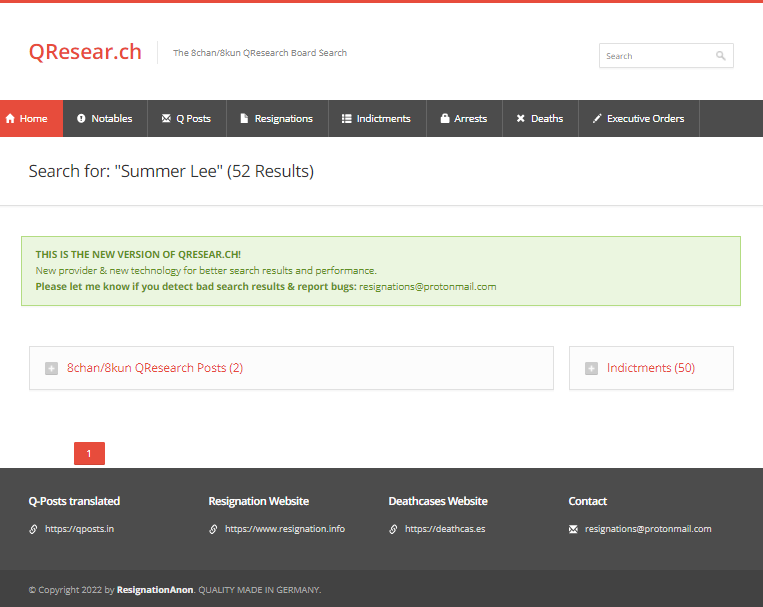Click 'THIS IS THE NEW VERSION' notice heading
The image size is (763, 607).
(x=138, y=255)
